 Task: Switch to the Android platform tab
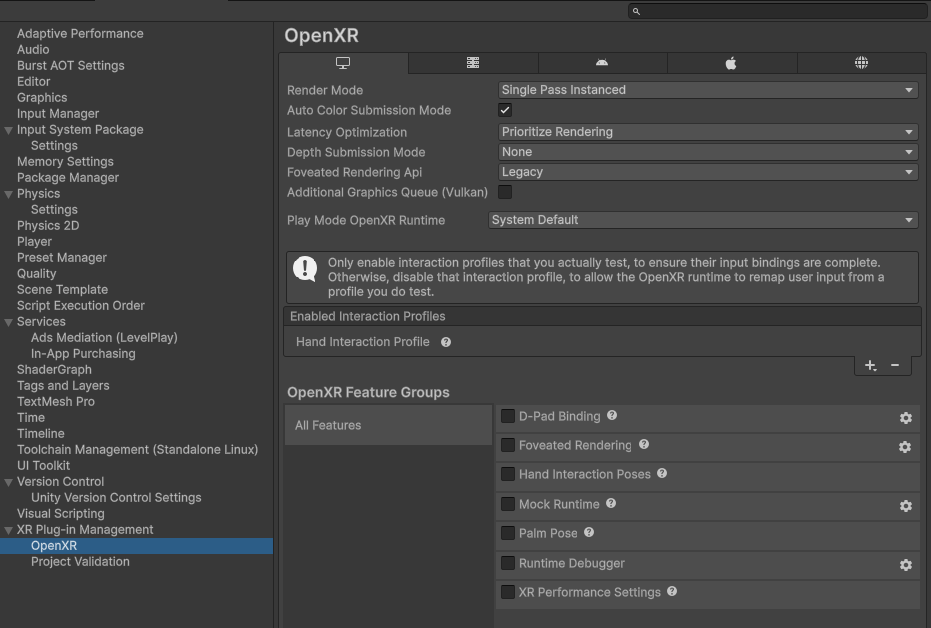pos(602,63)
